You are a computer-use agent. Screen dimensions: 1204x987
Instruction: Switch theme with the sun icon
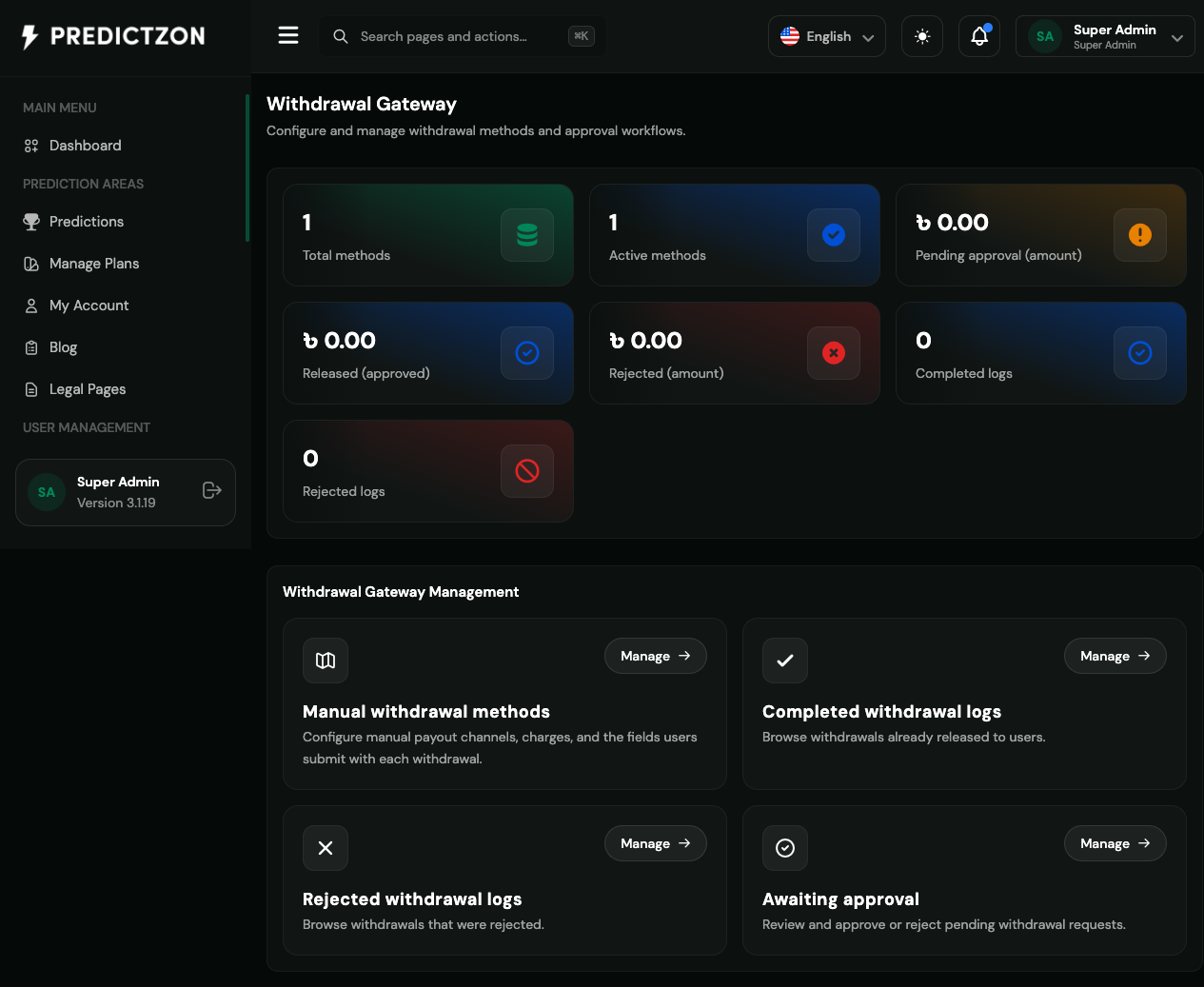tap(922, 36)
